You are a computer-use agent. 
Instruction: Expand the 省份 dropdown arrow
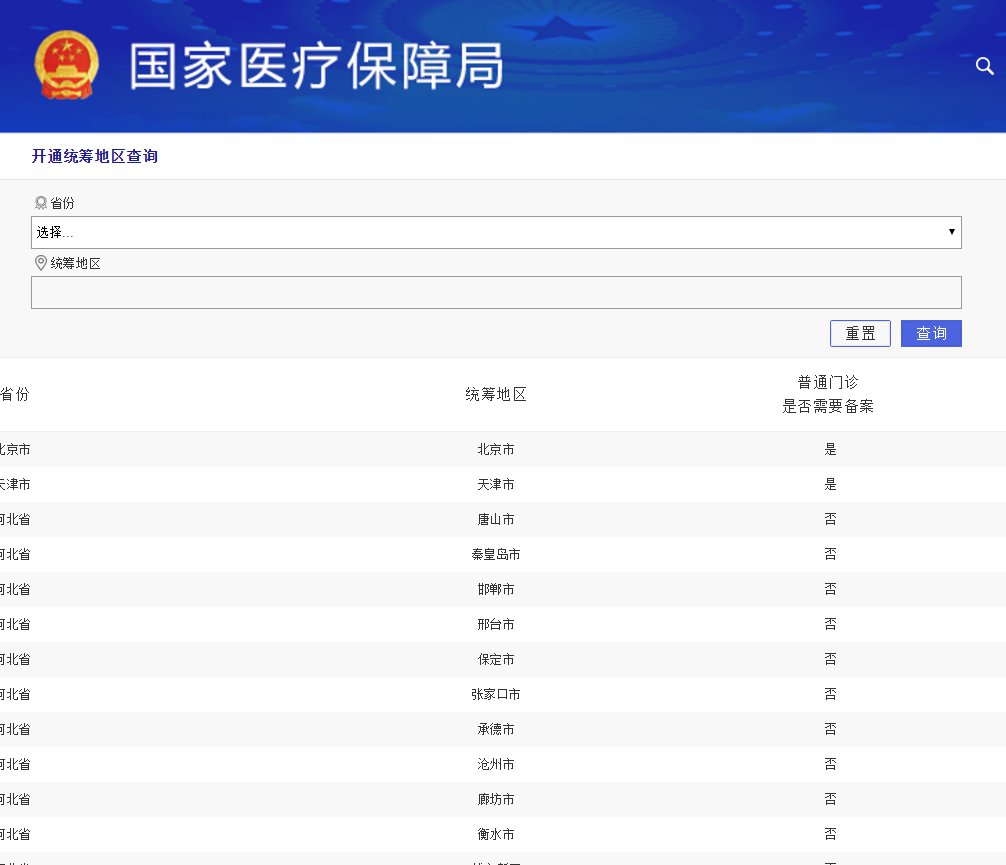(951, 232)
